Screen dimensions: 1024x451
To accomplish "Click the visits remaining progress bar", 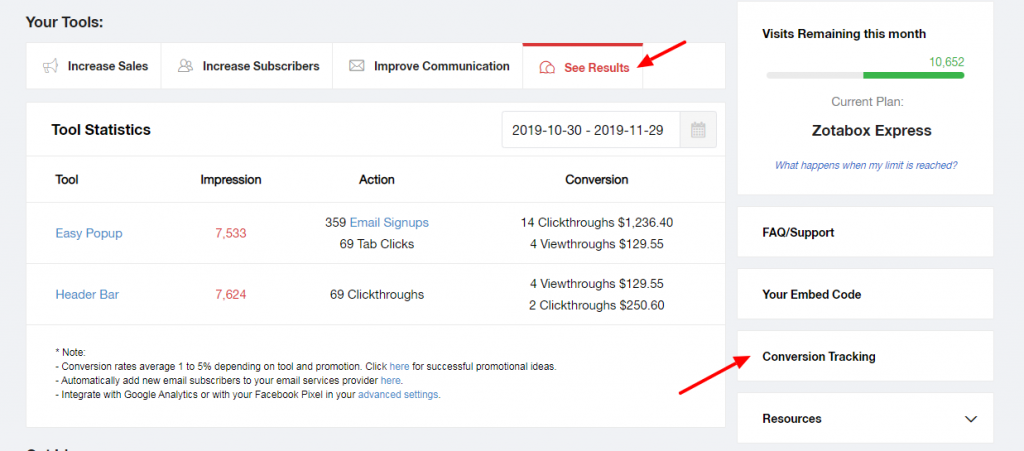I will pyautogui.click(x=865, y=76).
